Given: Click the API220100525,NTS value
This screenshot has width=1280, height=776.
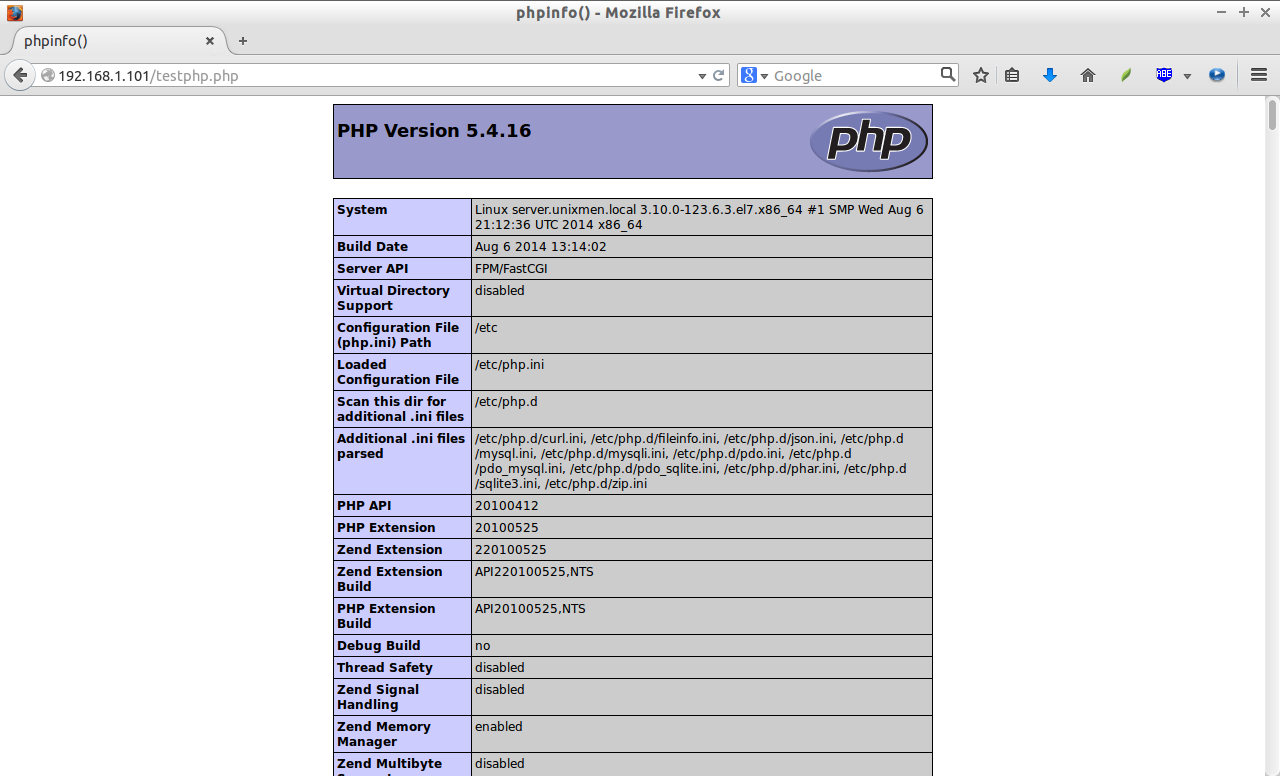Looking at the screenshot, I should [x=534, y=572].
